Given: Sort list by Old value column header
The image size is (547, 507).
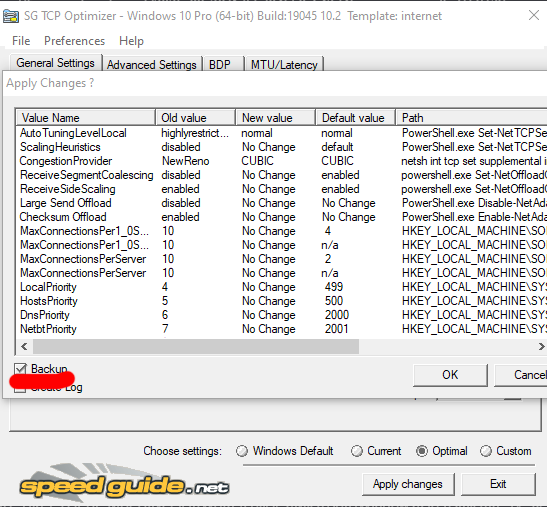Looking at the screenshot, I should coord(195,118).
